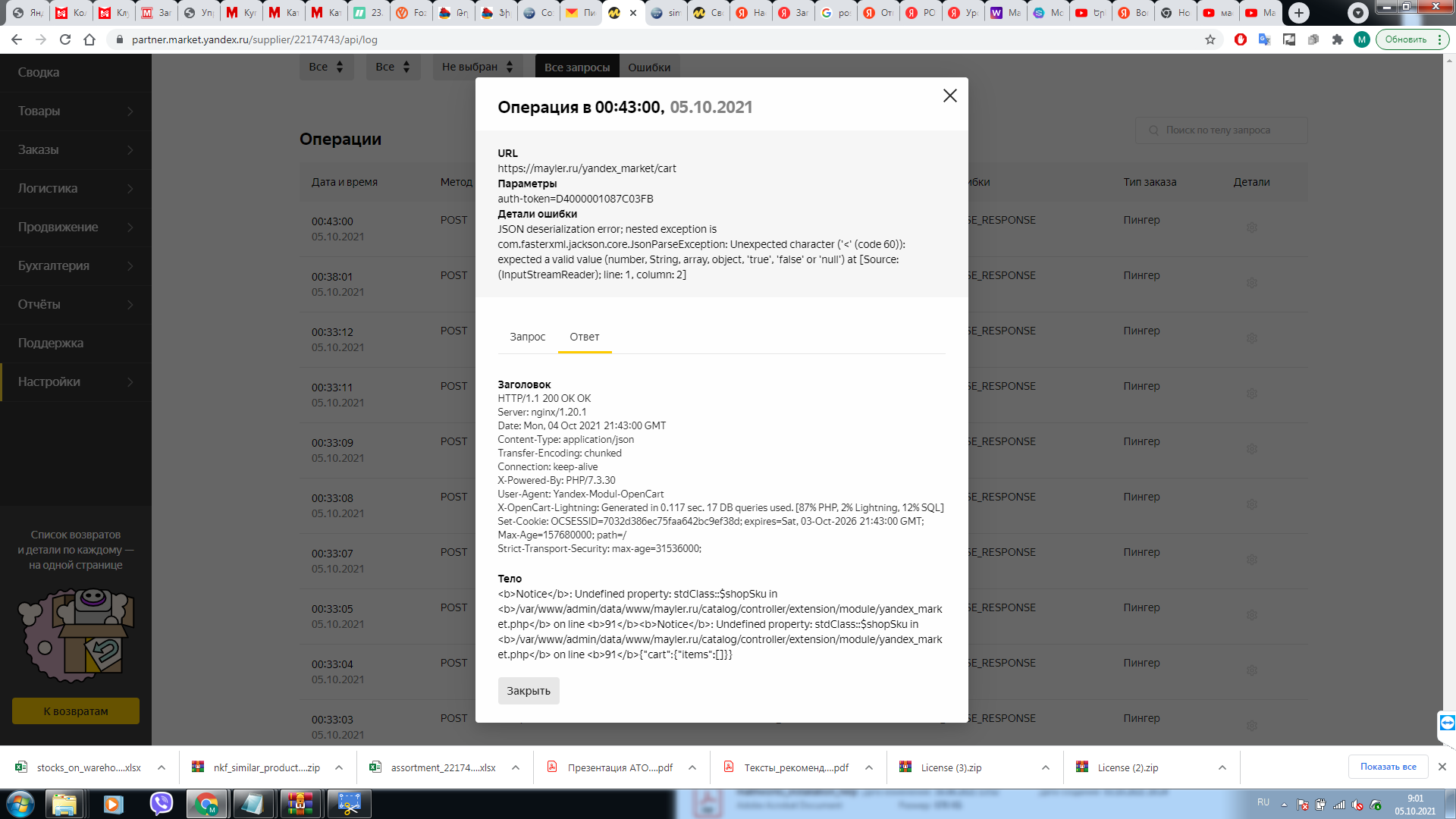Expand options for the Тексты_рекоменд....pdf download
1456x819 pixels.
pos(869,767)
